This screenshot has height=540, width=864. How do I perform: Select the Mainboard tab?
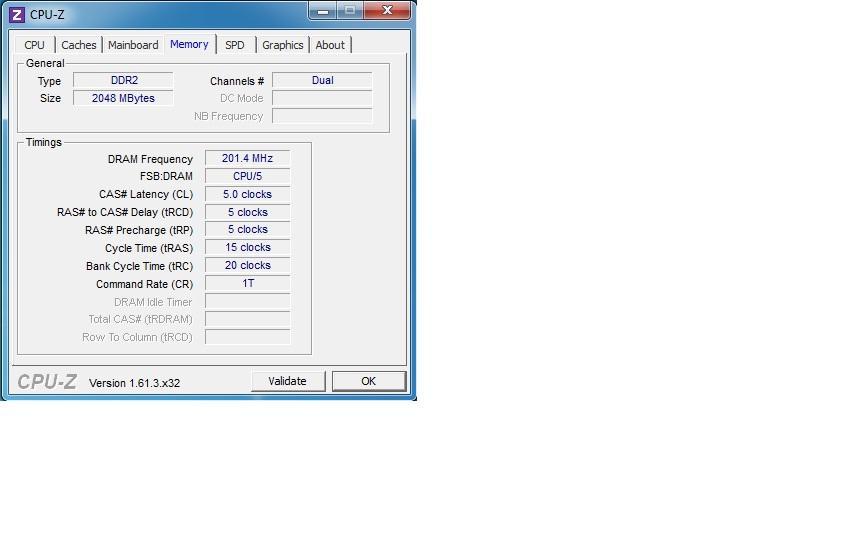point(133,45)
